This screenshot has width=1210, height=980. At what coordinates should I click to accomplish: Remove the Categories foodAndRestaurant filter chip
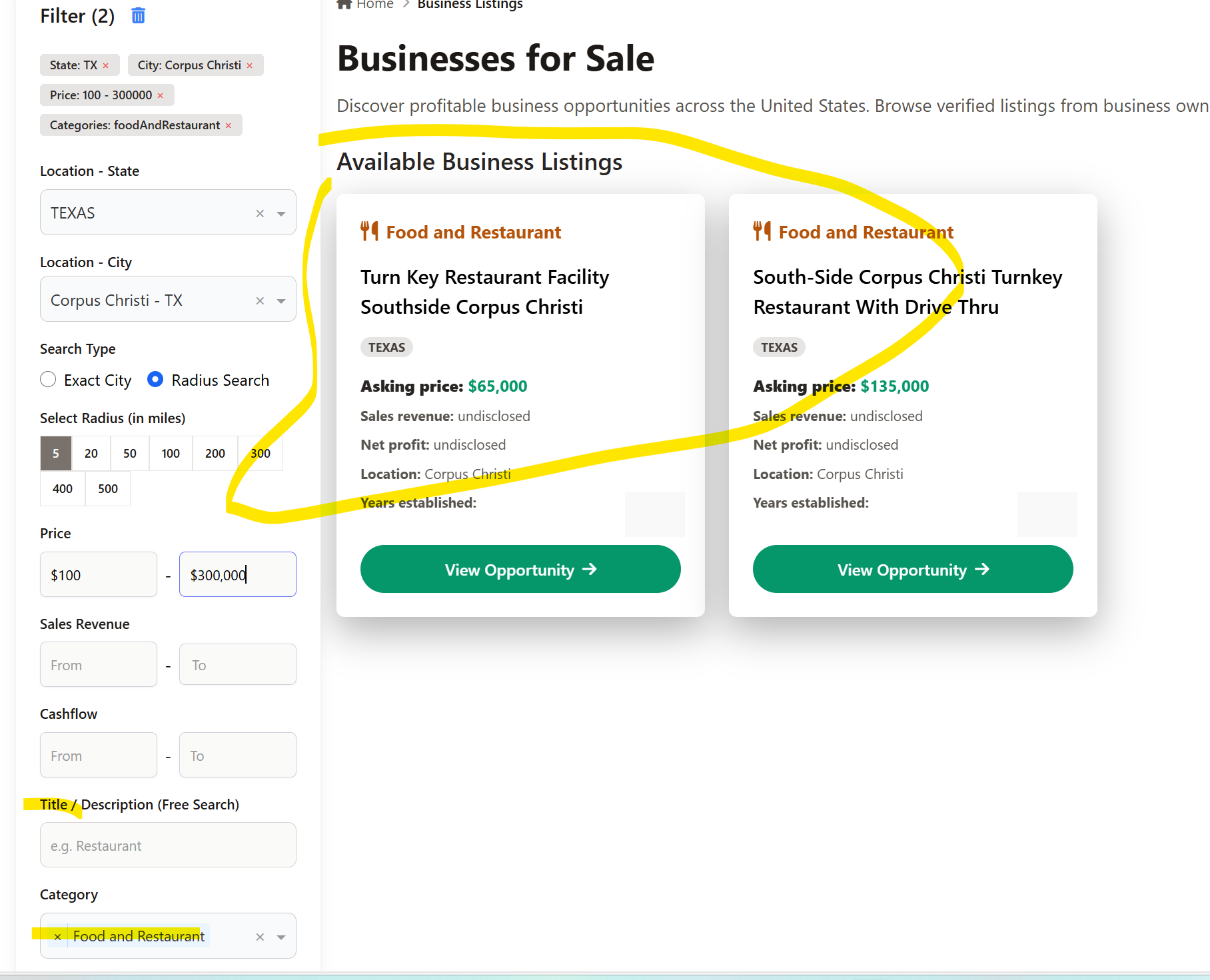pyautogui.click(x=229, y=125)
